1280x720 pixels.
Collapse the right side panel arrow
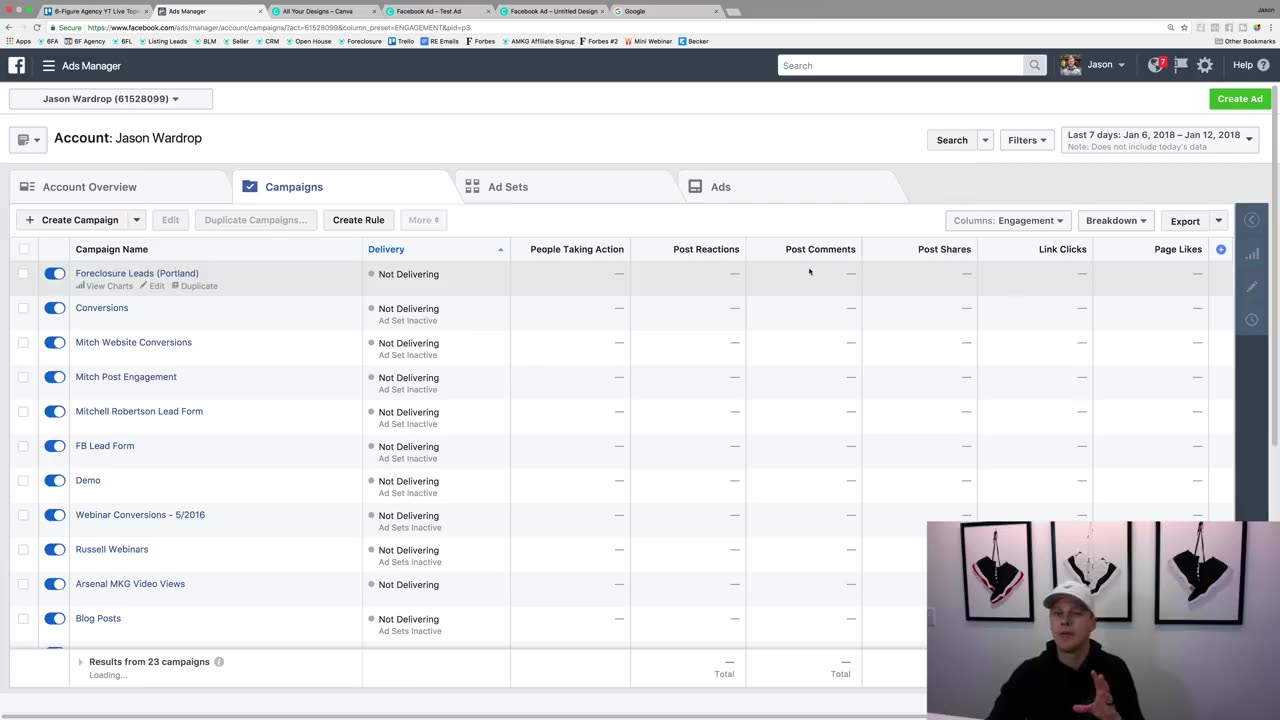tap(1252, 220)
